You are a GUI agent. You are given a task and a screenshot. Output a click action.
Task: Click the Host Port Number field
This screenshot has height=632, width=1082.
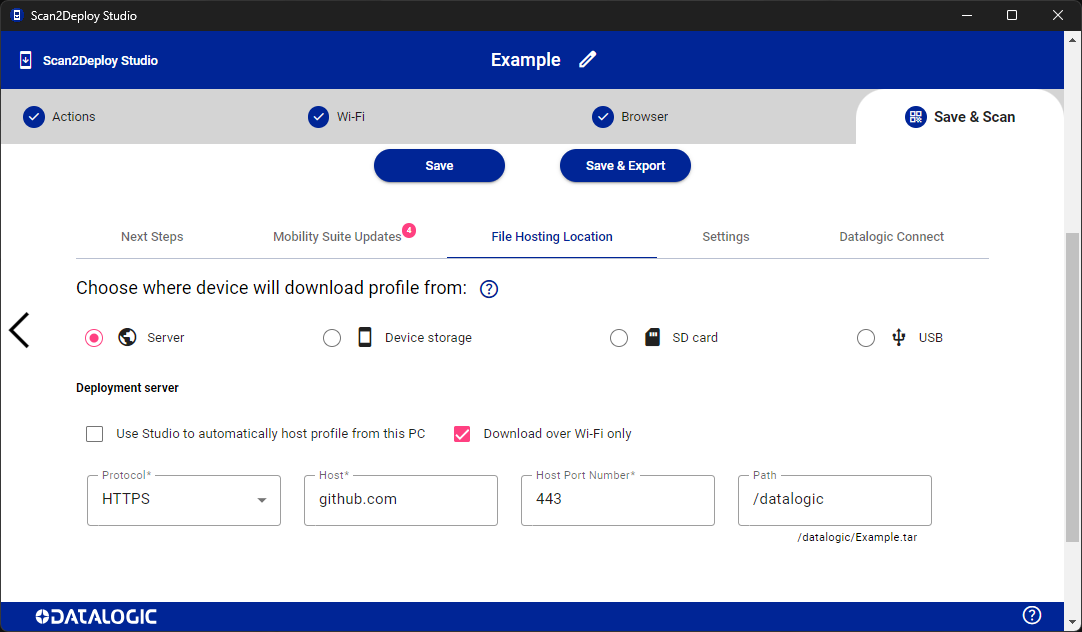pos(618,500)
